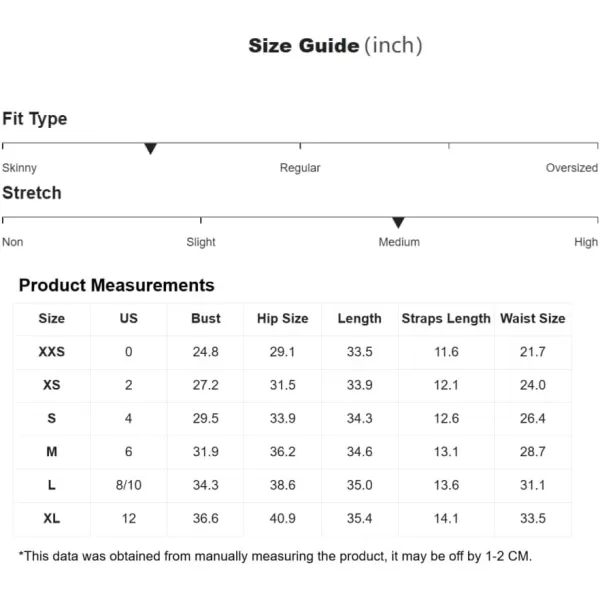Click the High stretch label
Screen dimensions: 600x600
coord(586,242)
